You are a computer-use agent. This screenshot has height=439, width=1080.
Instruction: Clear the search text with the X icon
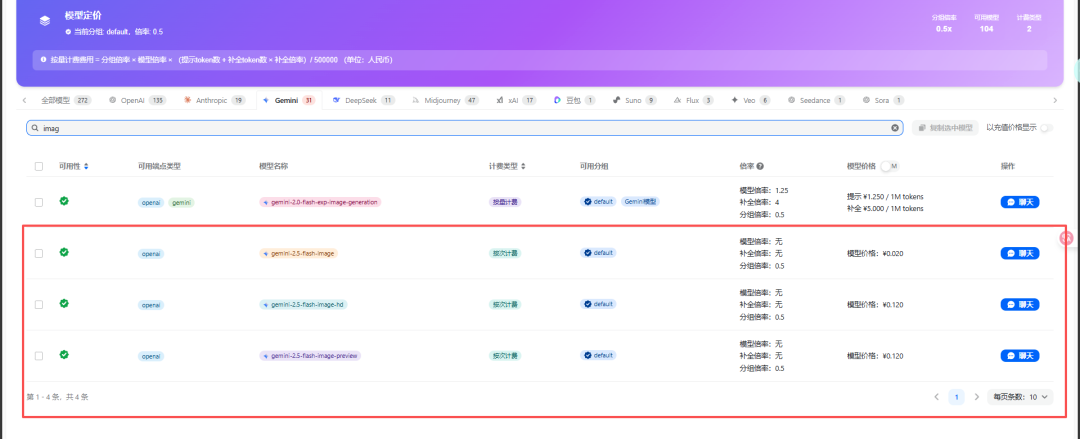[895, 128]
